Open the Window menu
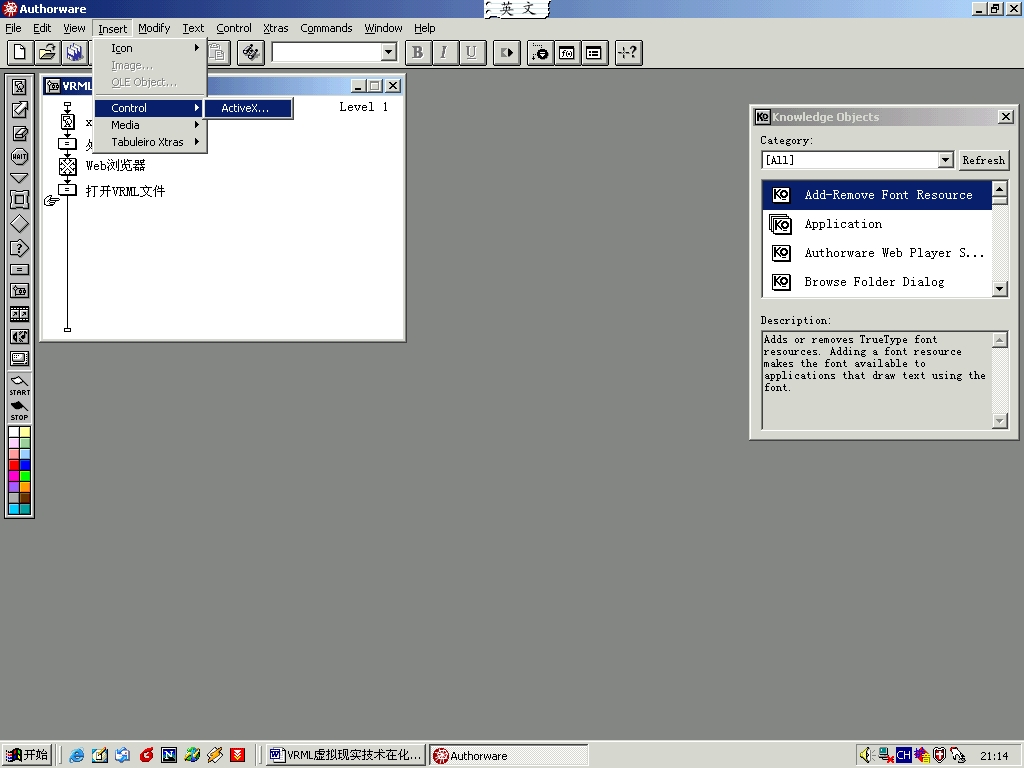Image resolution: width=1024 pixels, height=768 pixels. pos(383,28)
